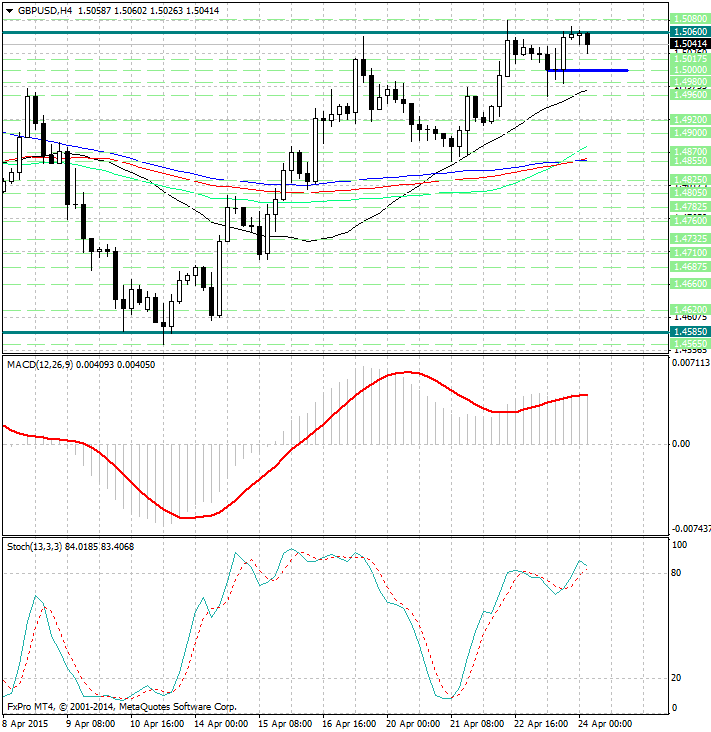Viewport: 711px width, 732px height.
Task: Select the current price label 1.50414
Action: [x=691, y=44]
